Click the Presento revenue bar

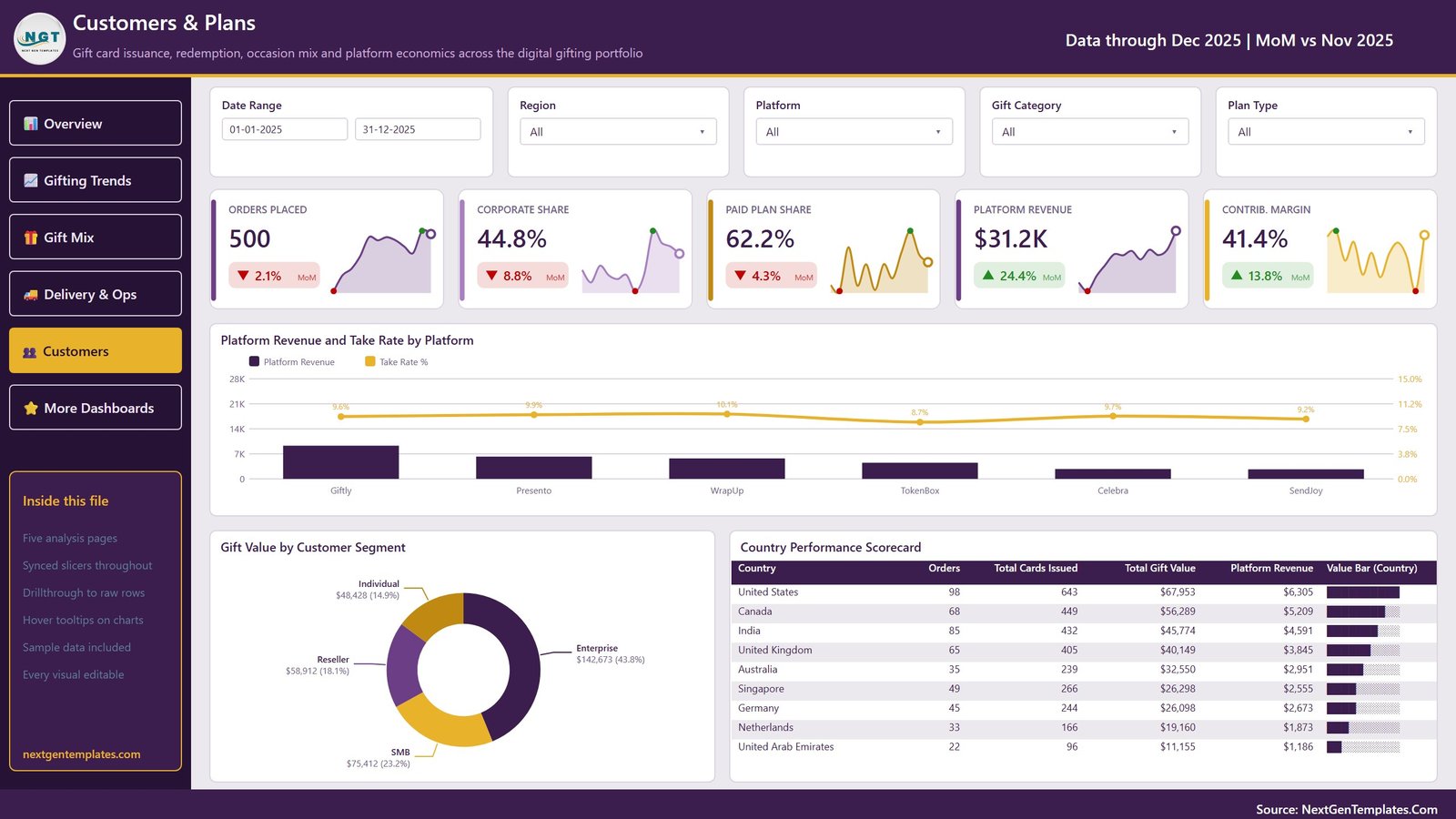(533, 468)
